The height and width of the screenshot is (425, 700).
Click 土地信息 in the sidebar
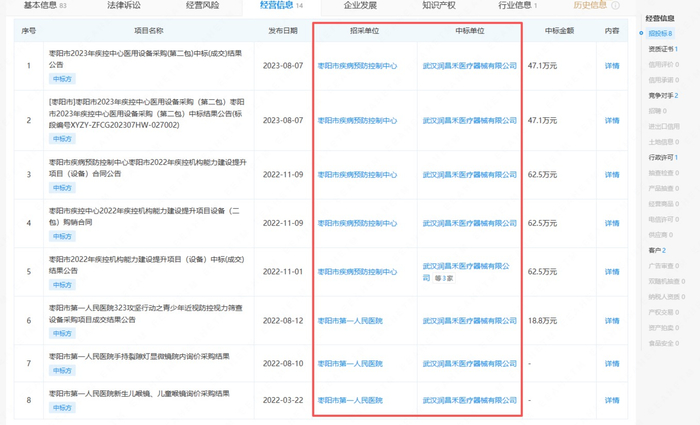click(664, 142)
